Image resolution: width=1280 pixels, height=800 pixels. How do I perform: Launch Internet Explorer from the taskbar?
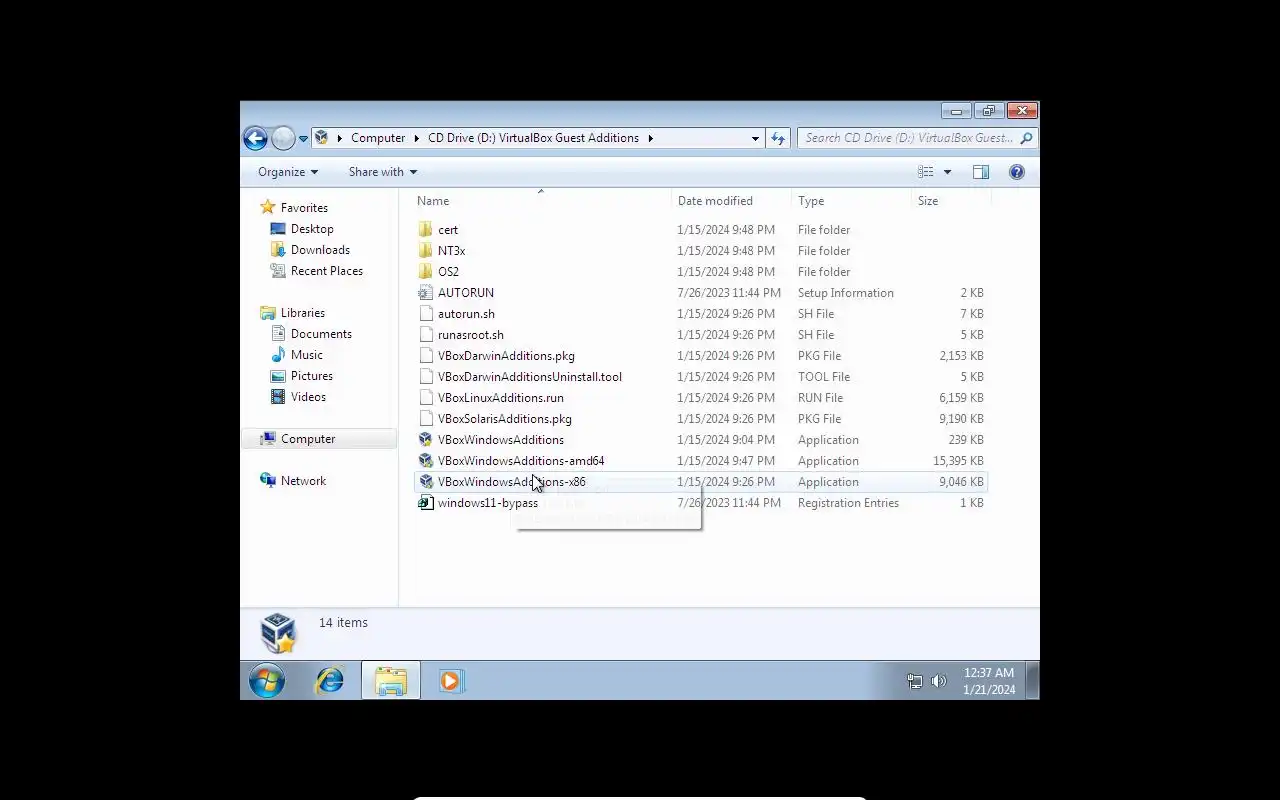tap(330, 681)
